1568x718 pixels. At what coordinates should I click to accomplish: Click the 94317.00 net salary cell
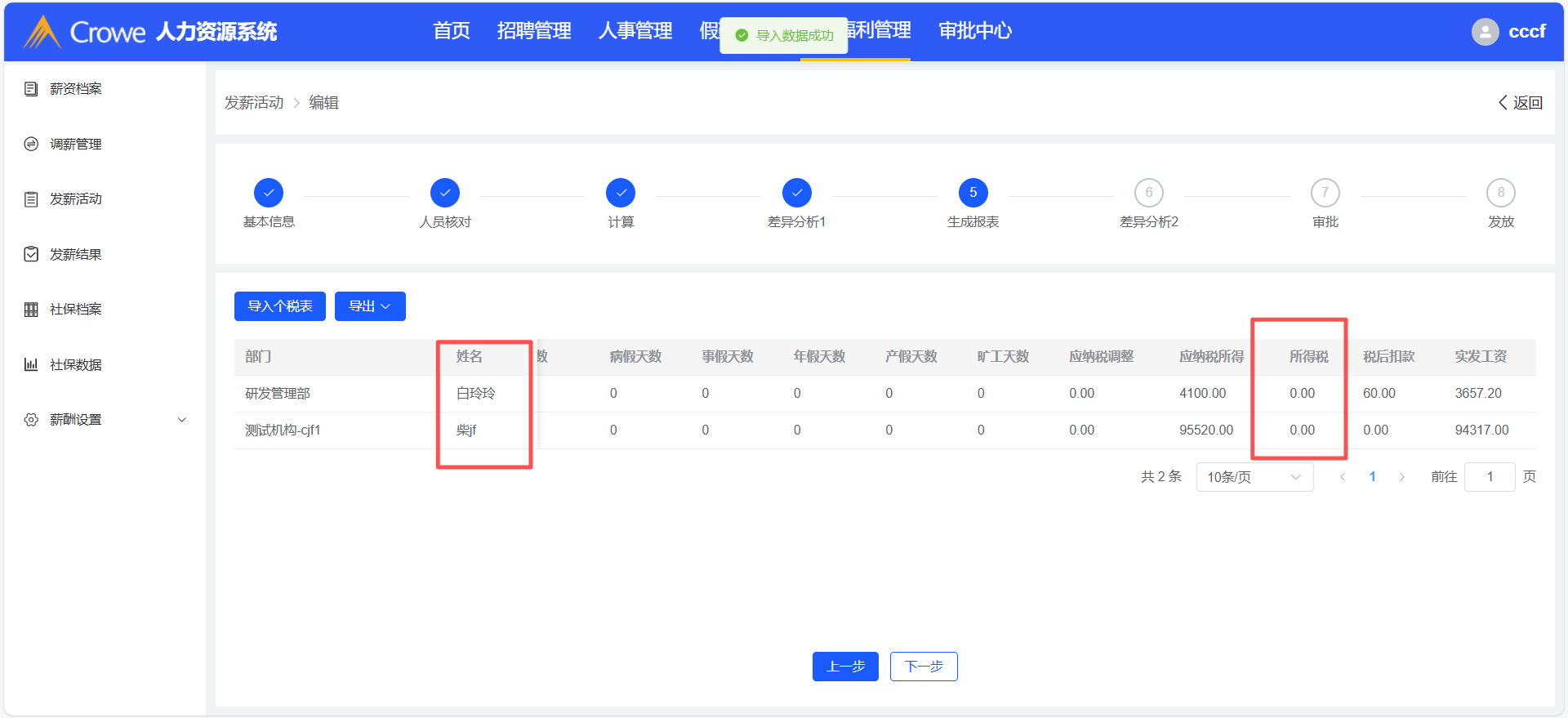click(x=1481, y=430)
